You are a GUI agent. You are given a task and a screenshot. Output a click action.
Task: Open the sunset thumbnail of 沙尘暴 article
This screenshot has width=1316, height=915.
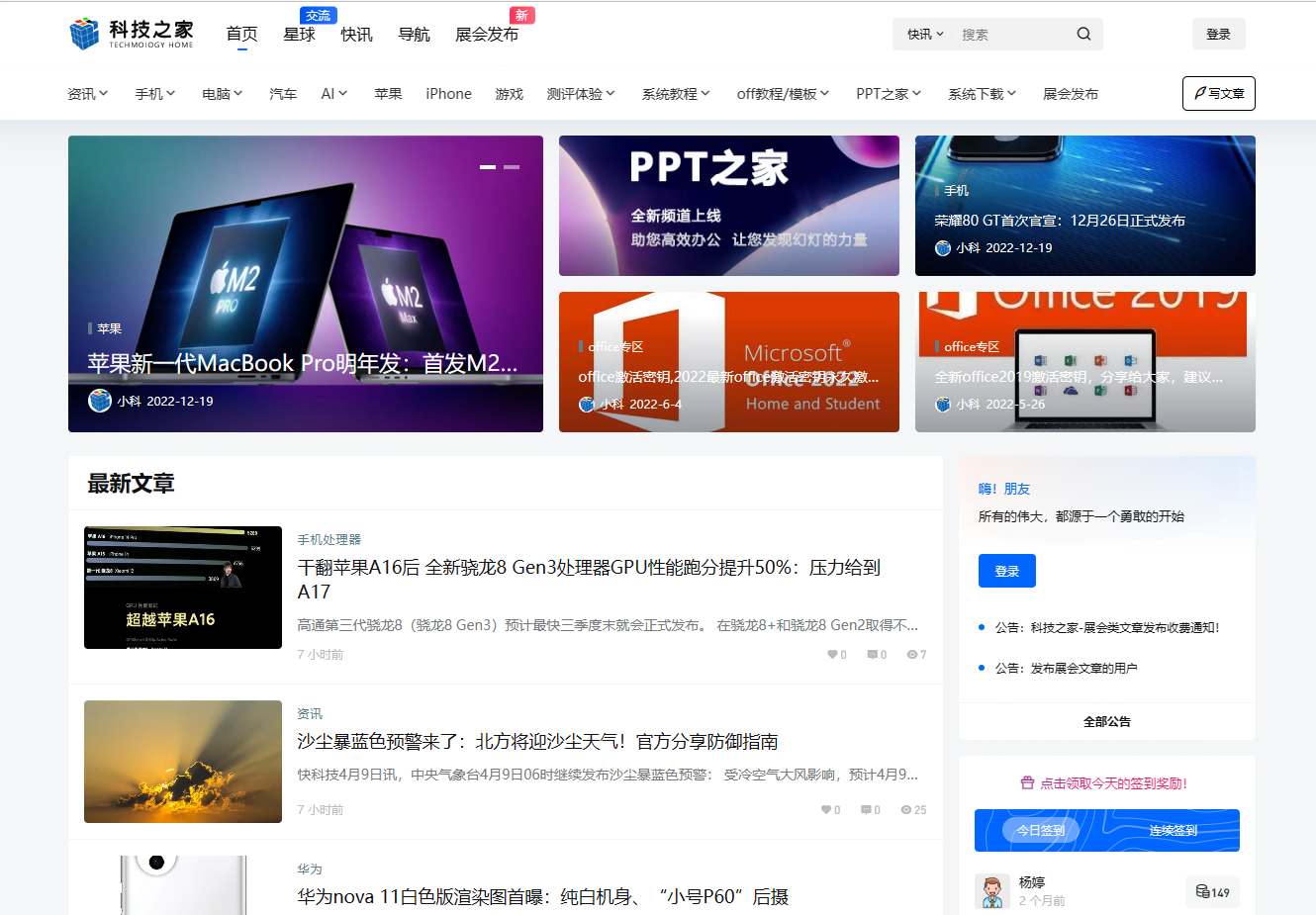coord(183,762)
